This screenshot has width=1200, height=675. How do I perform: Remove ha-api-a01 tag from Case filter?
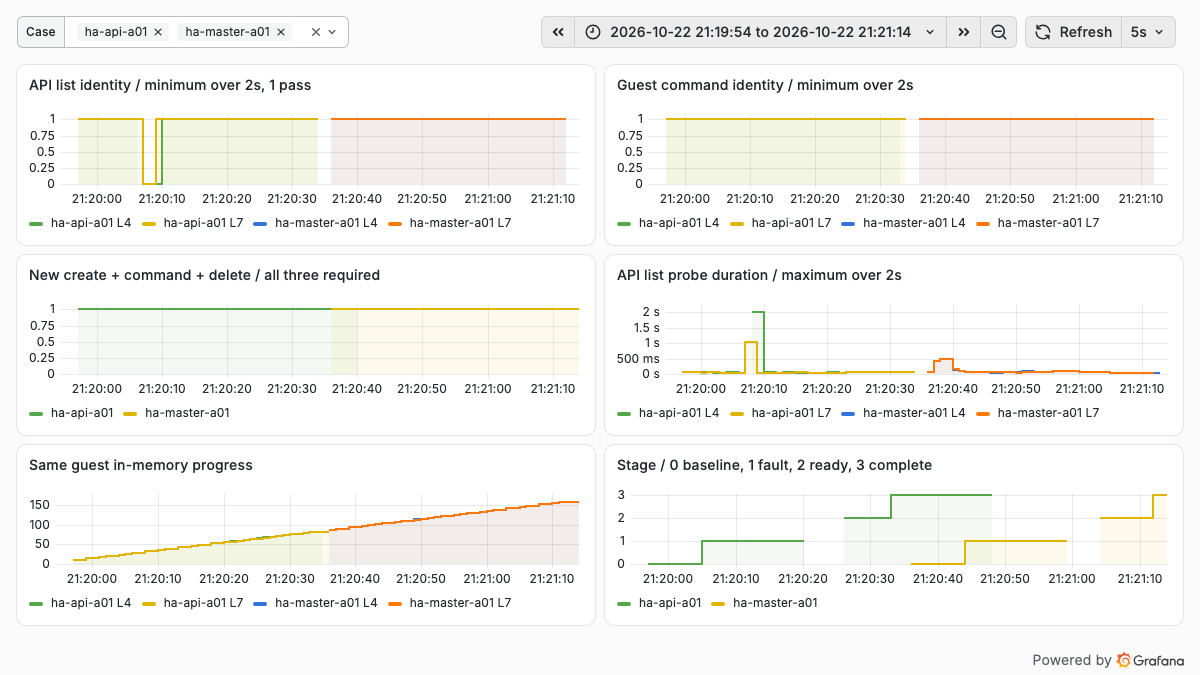[x=158, y=32]
